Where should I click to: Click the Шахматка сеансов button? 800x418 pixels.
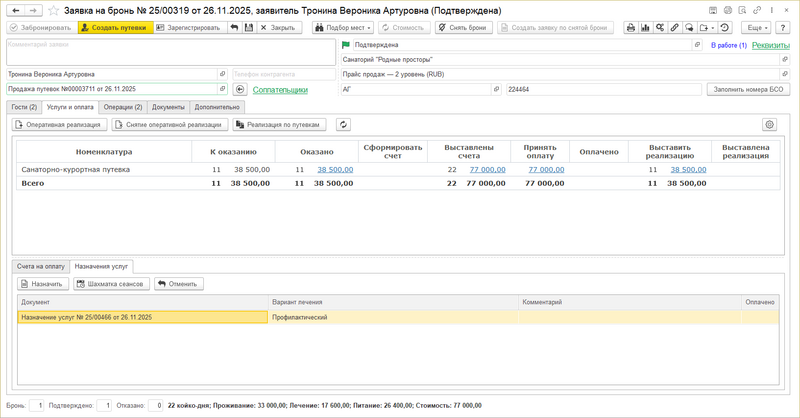point(112,284)
